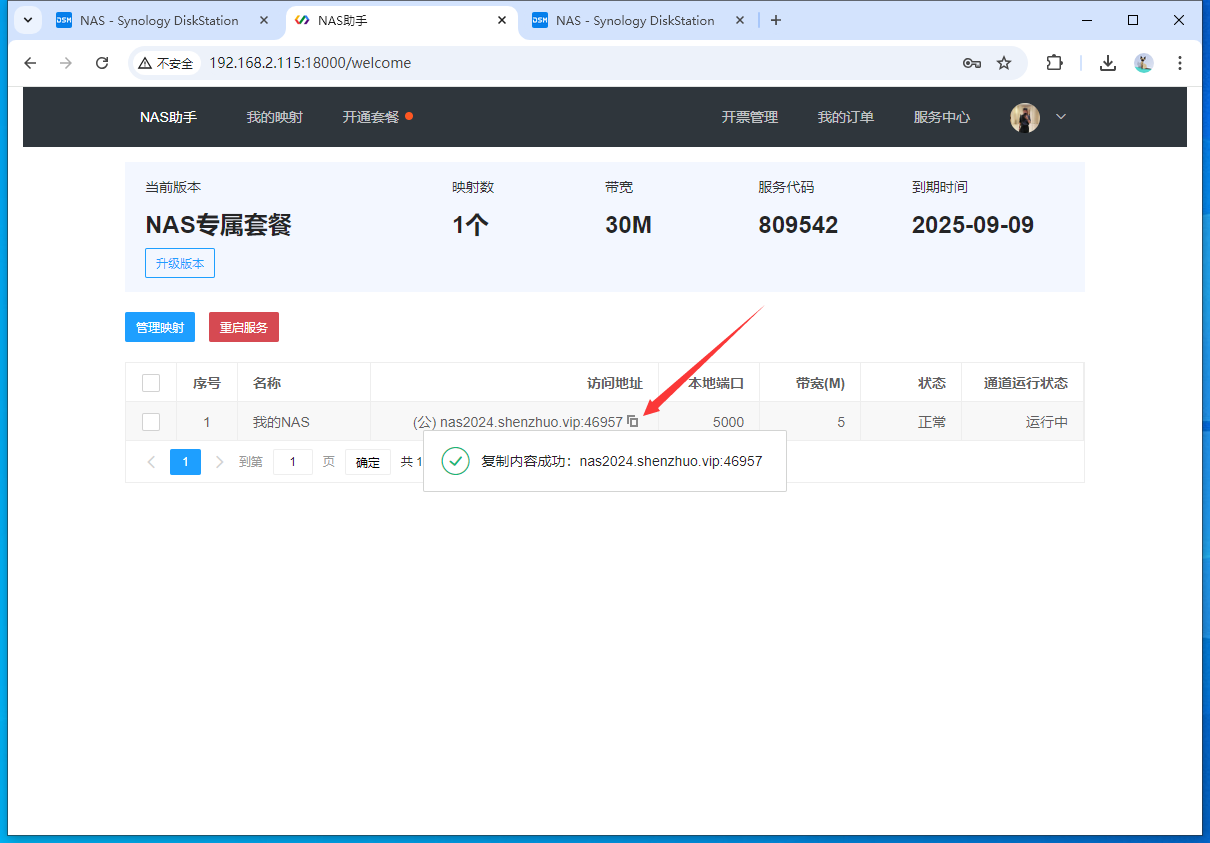Open the Chrome downloads icon
Viewport: 1210px width, 843px height.
point(1108,63)
